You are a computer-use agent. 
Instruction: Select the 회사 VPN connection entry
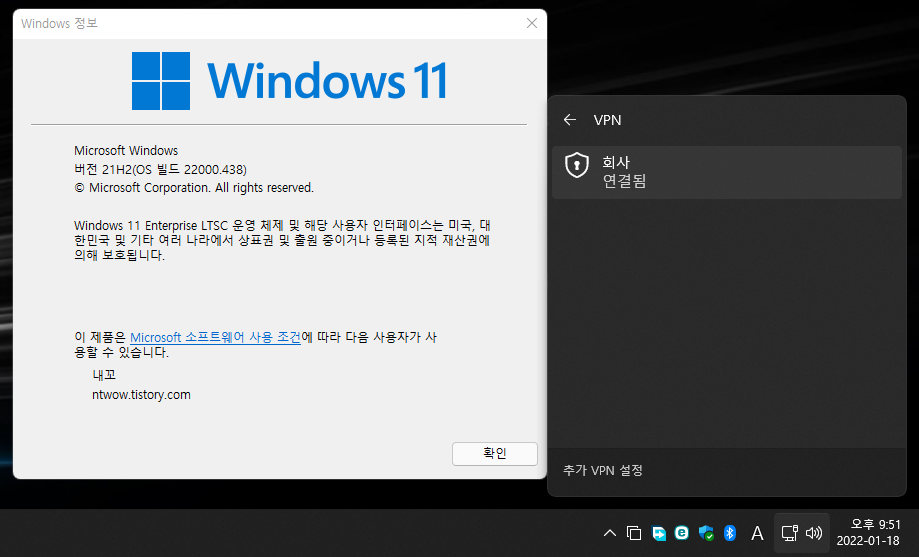click(727, 172)
